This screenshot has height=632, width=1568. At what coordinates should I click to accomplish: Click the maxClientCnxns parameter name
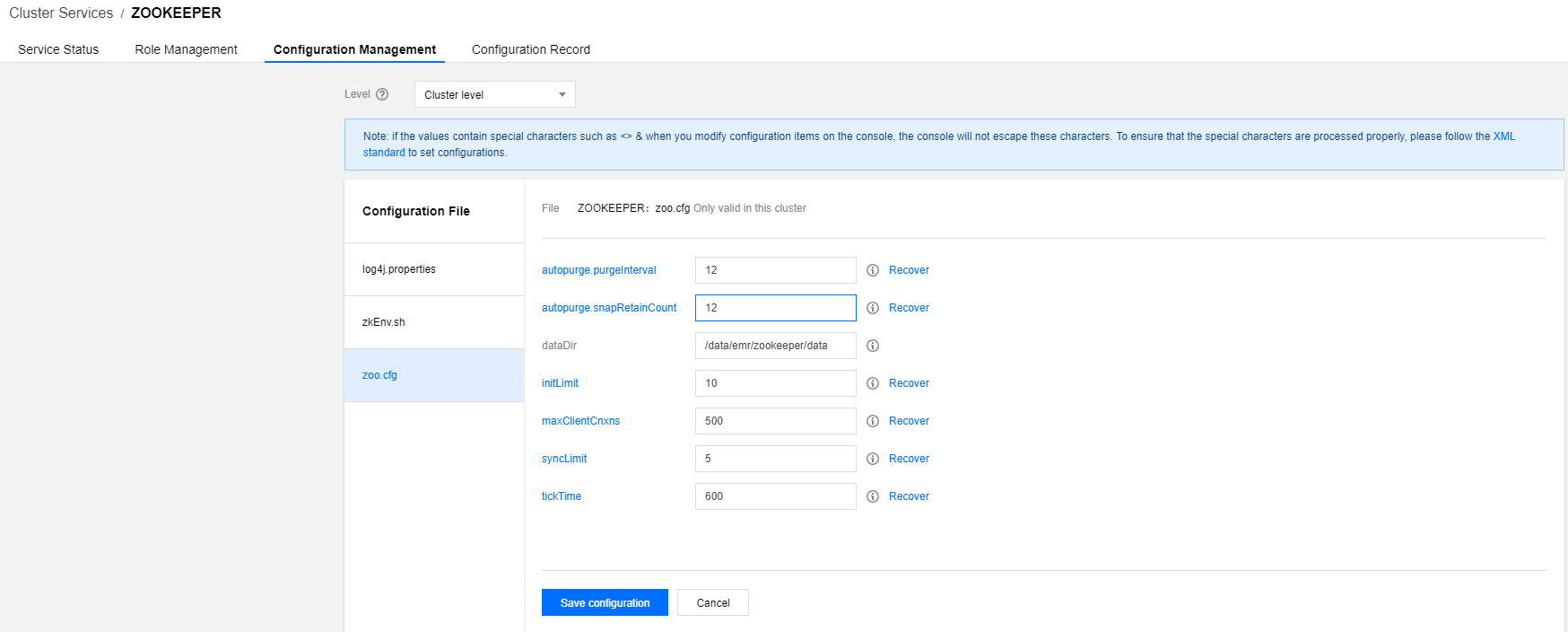[580, 421]
